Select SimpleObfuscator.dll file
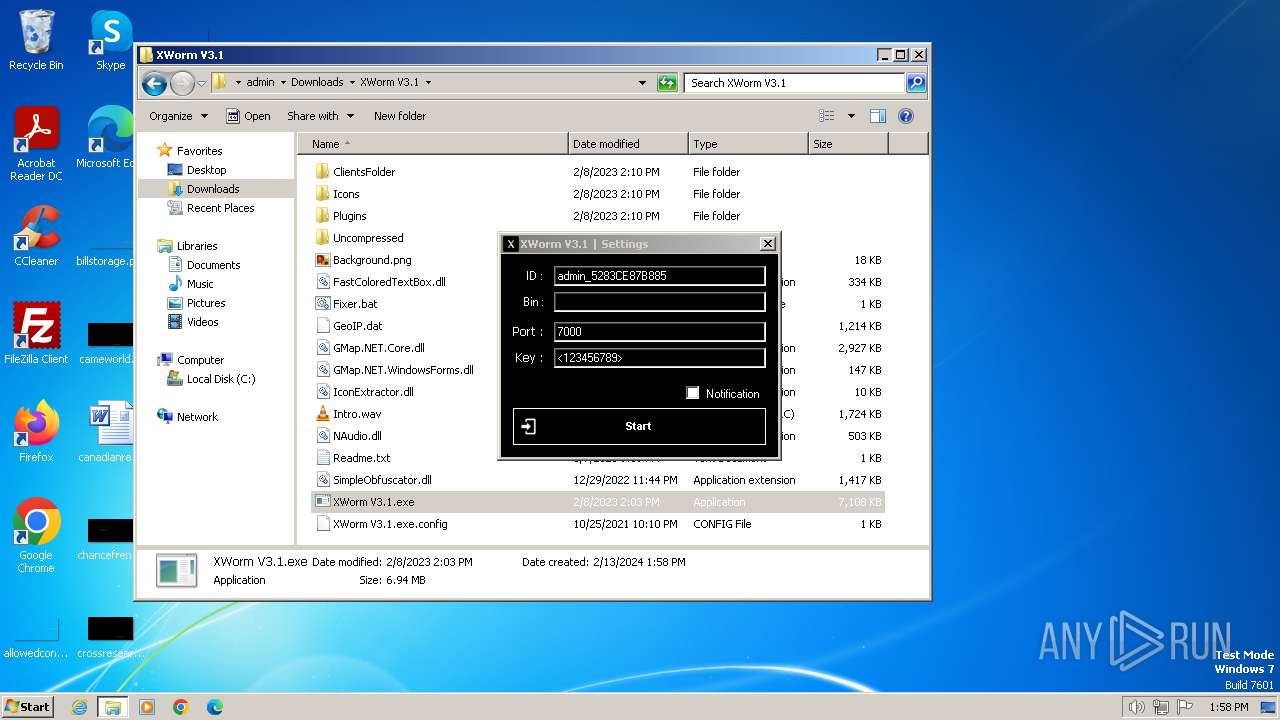 tap(382, 480)
